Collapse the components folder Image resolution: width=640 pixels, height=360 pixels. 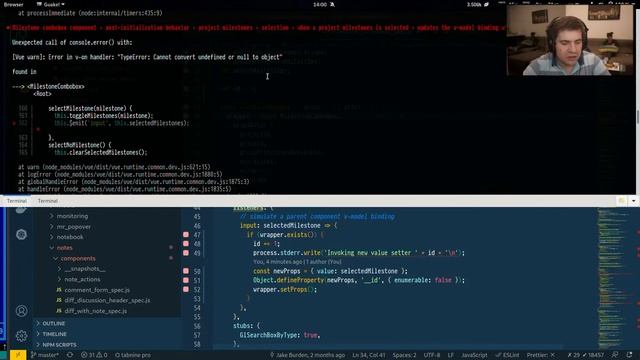(78, 258)
